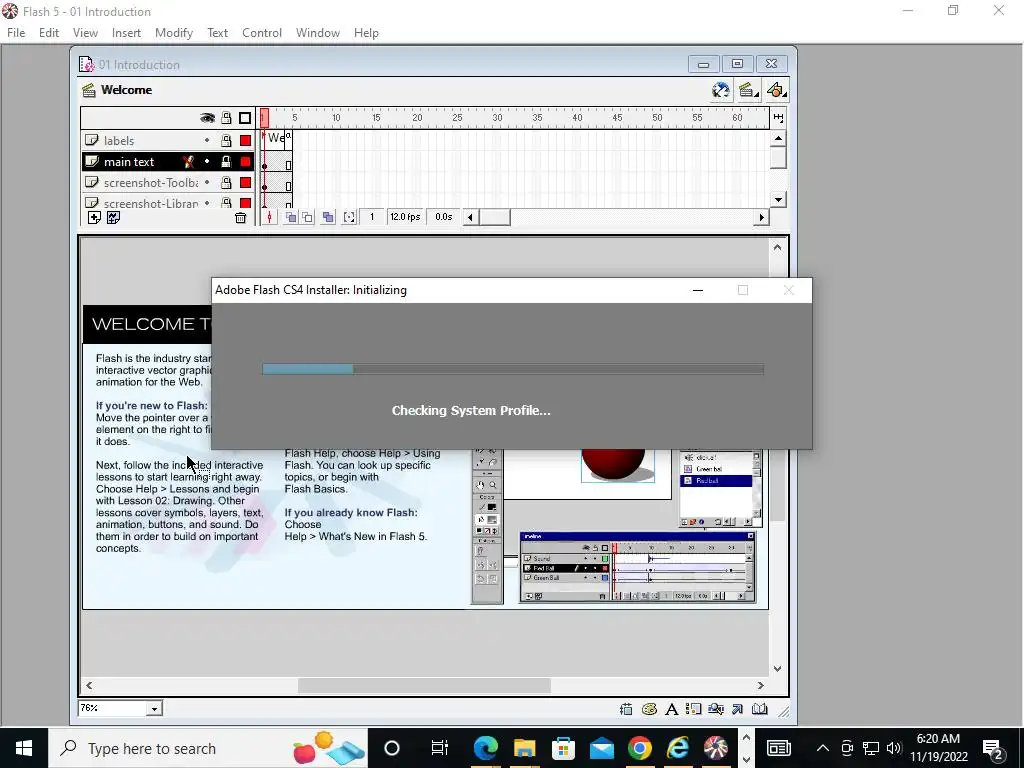Toggle the labels layer visibility dot

pos(207,140)
